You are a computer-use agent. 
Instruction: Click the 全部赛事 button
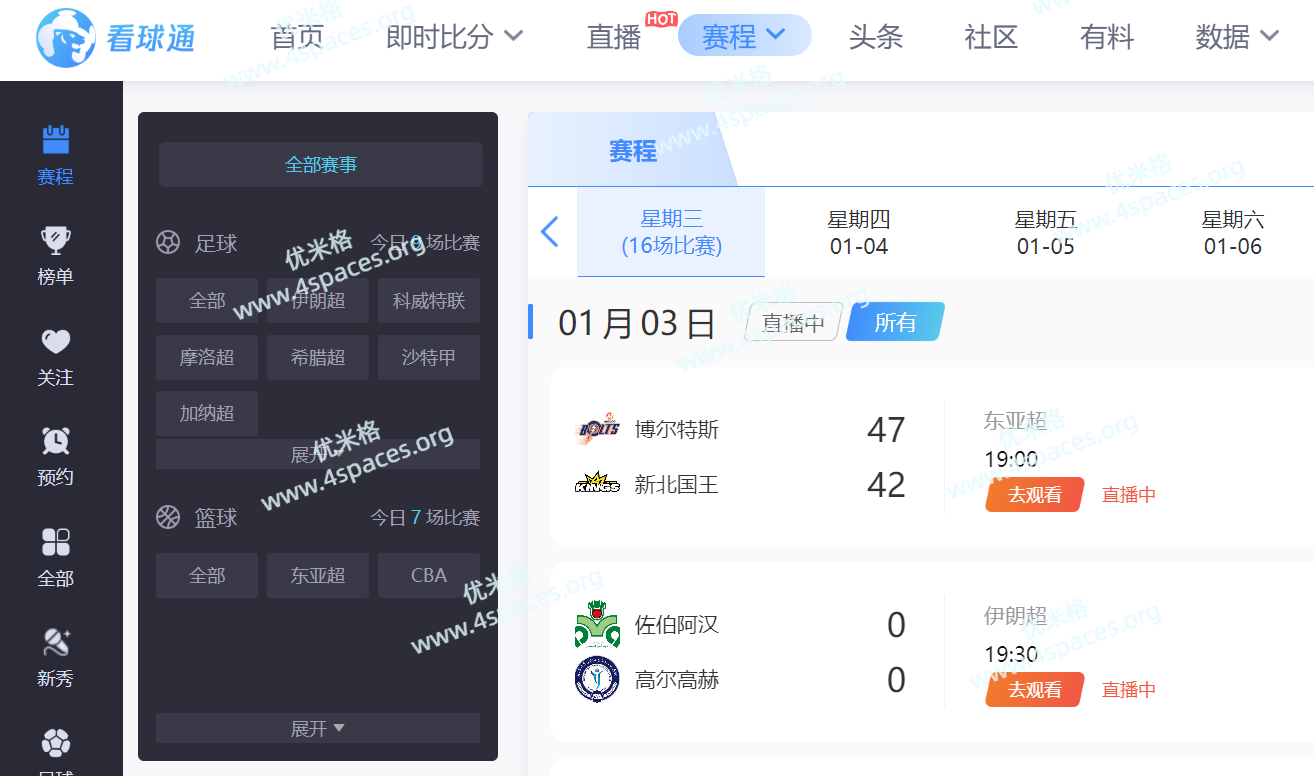tap(320, 165)
